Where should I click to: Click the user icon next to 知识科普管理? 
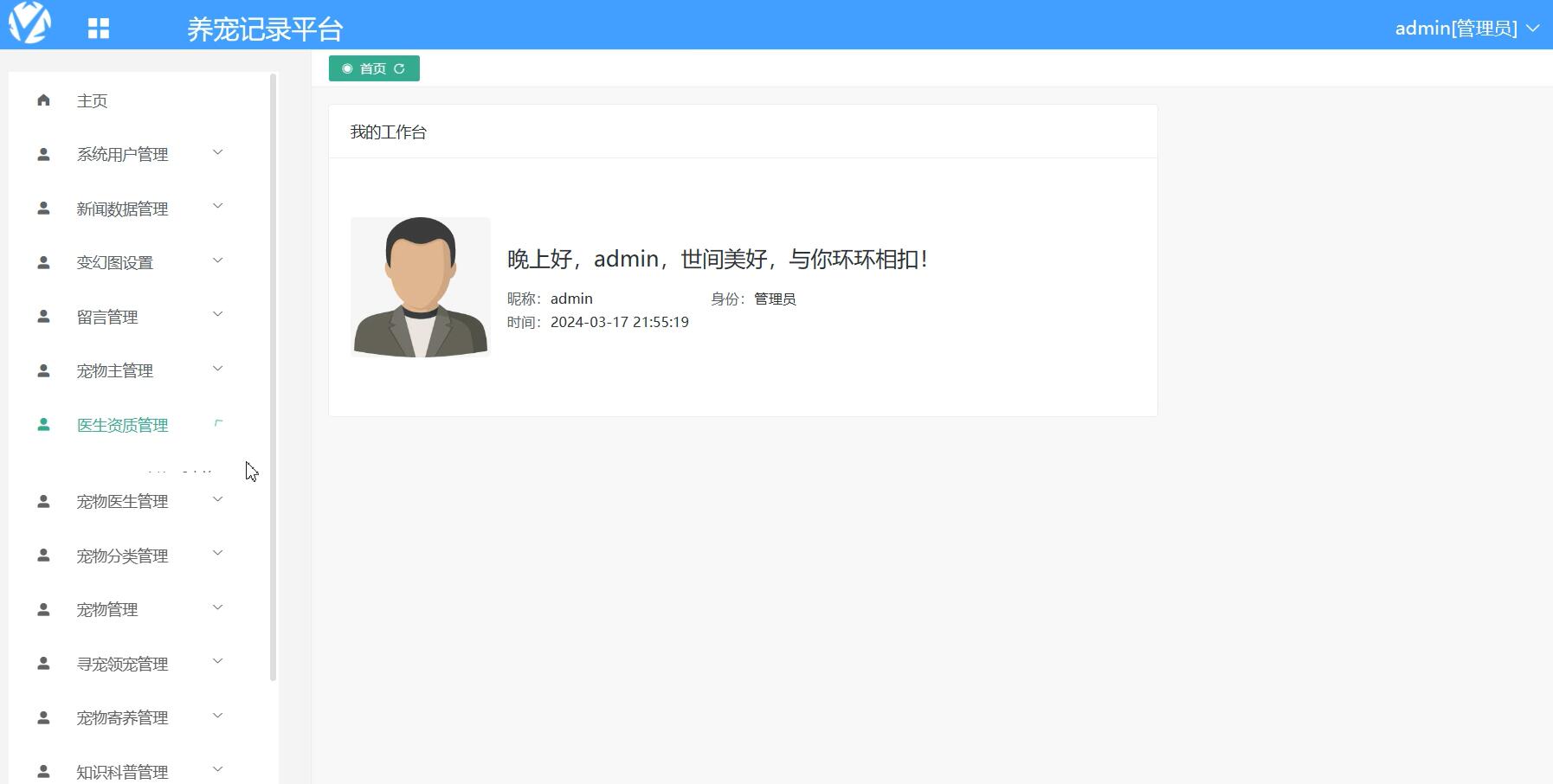pos(42,770)
